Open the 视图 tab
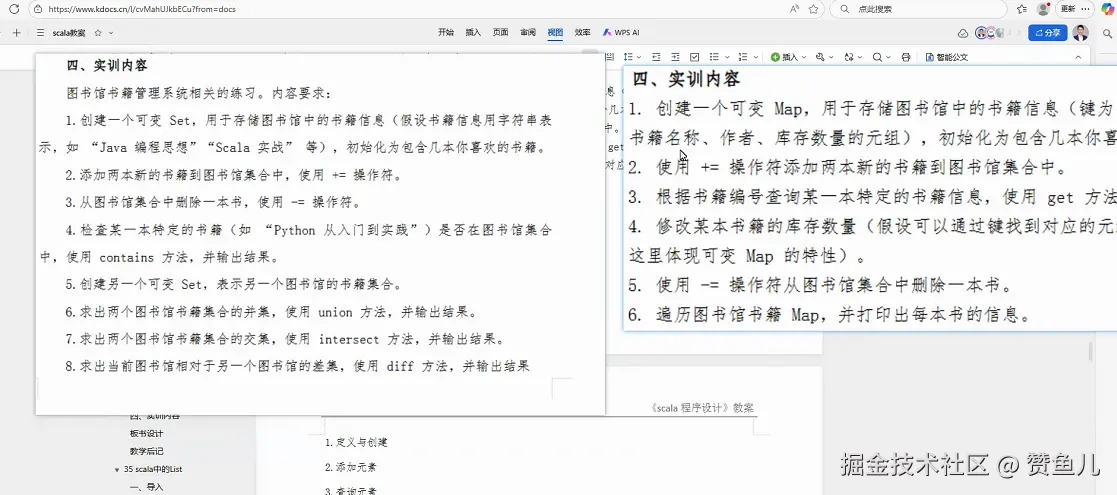The width and height of the screenshot is (1117, 495). pos(555,32)
